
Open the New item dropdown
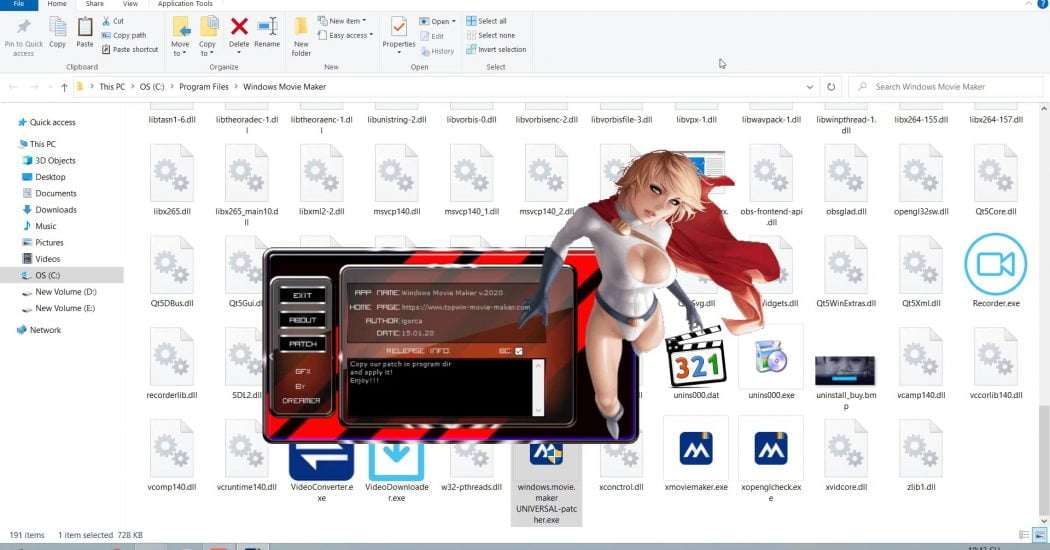pos(342,21)
